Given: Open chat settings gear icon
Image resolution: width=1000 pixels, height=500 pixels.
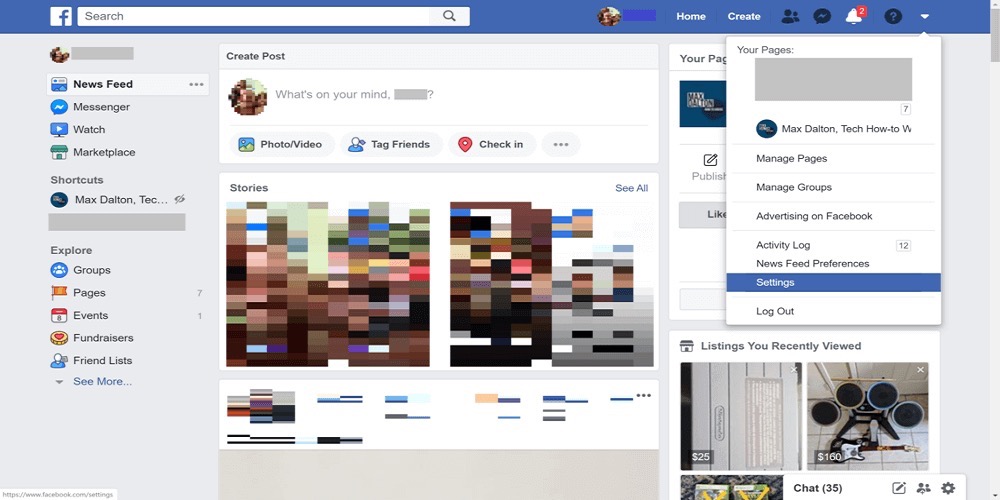Looking at the screenshot, I should pos(948,489).
